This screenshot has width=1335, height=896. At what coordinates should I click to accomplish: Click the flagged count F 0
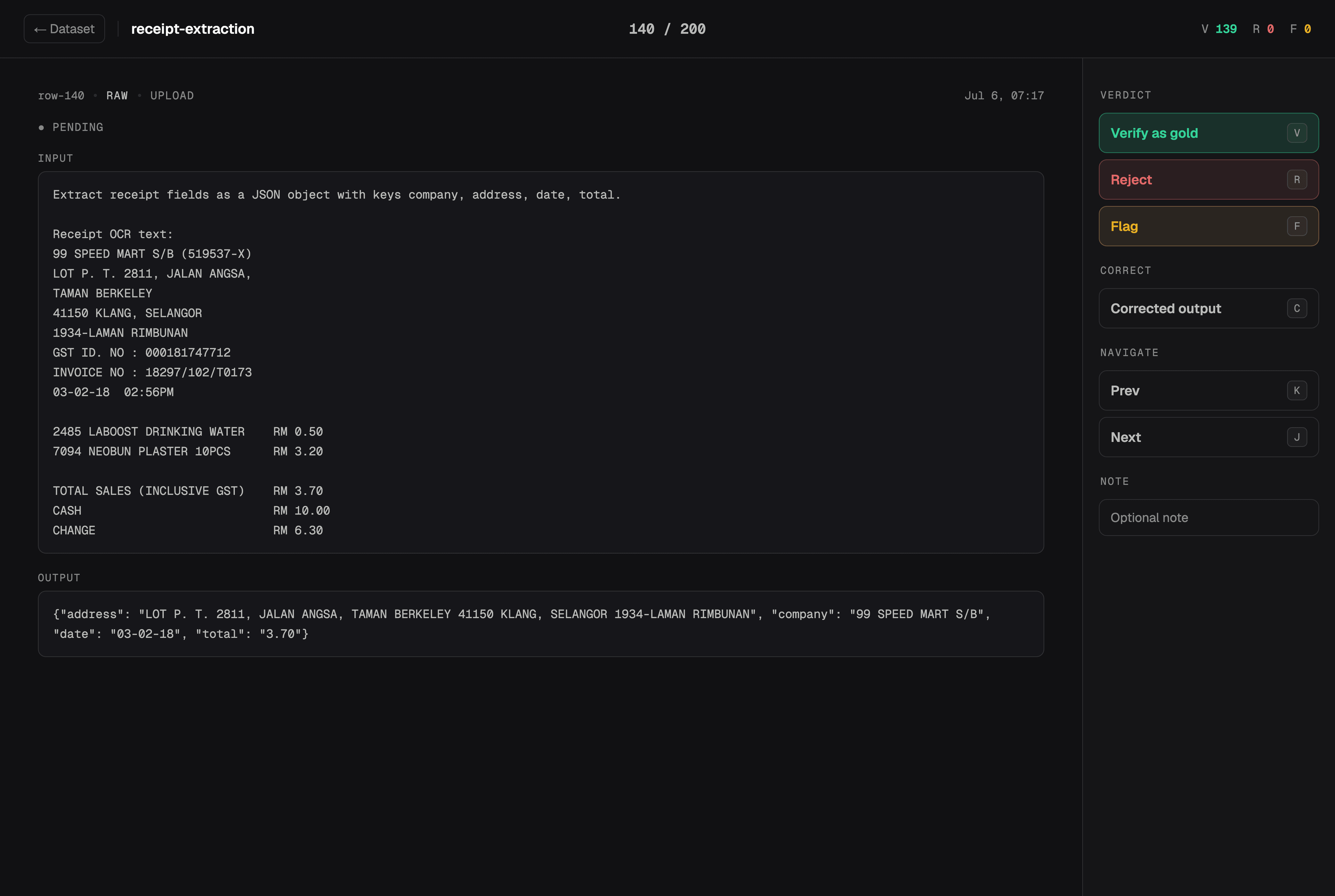1300,29
